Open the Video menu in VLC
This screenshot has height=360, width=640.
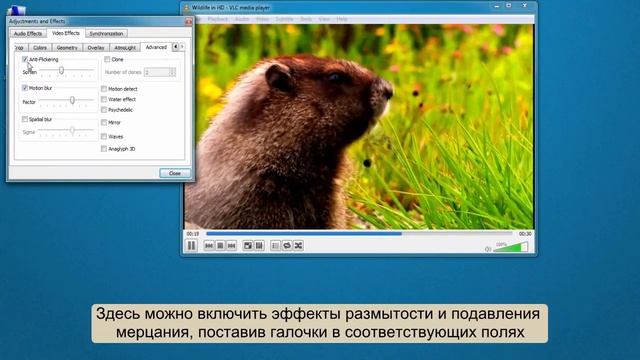[x=262, y=19]
